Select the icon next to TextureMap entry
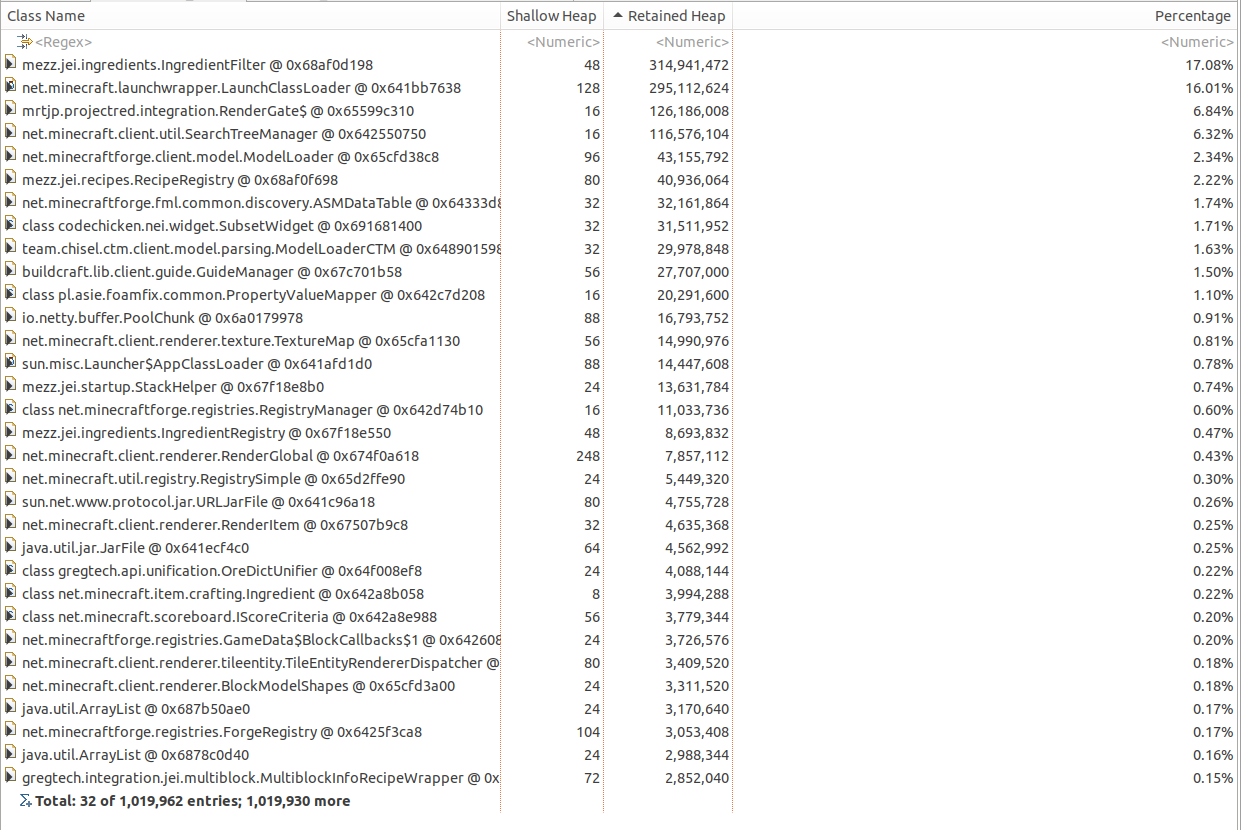Screen dimensions: 1241x830 [x=10, y=341]
